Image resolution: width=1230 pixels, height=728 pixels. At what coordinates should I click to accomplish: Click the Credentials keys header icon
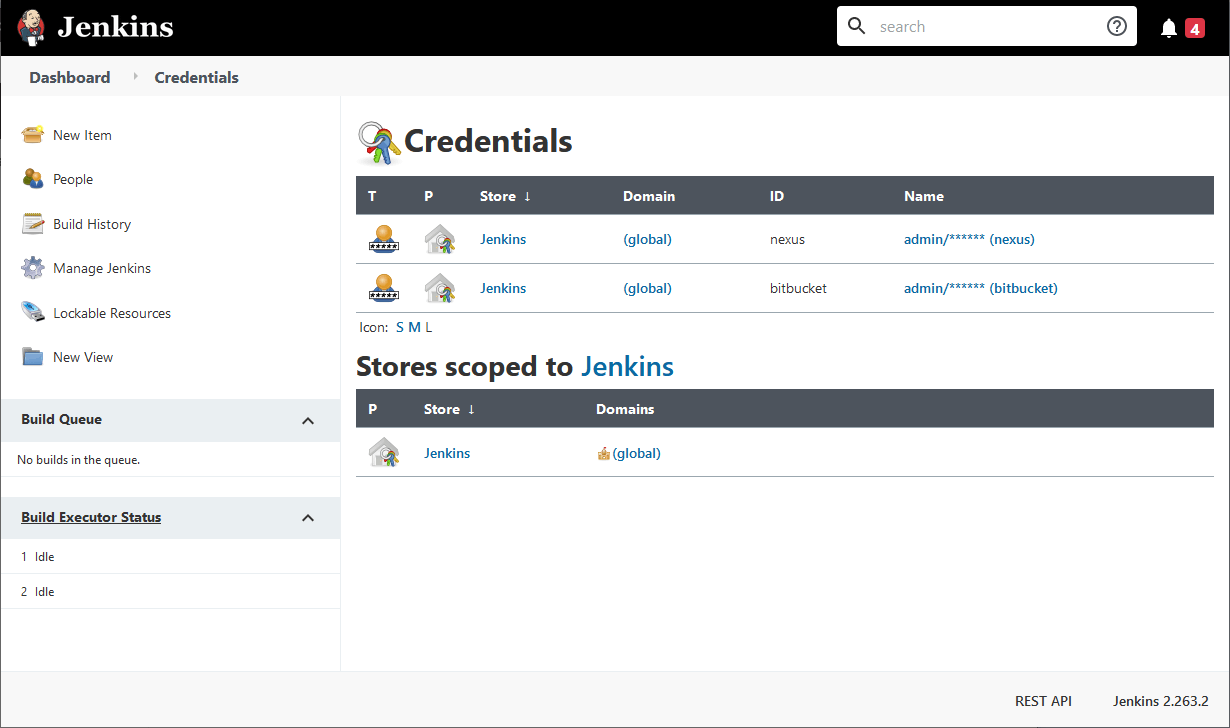pyautogui.click(x=380, y=143)
